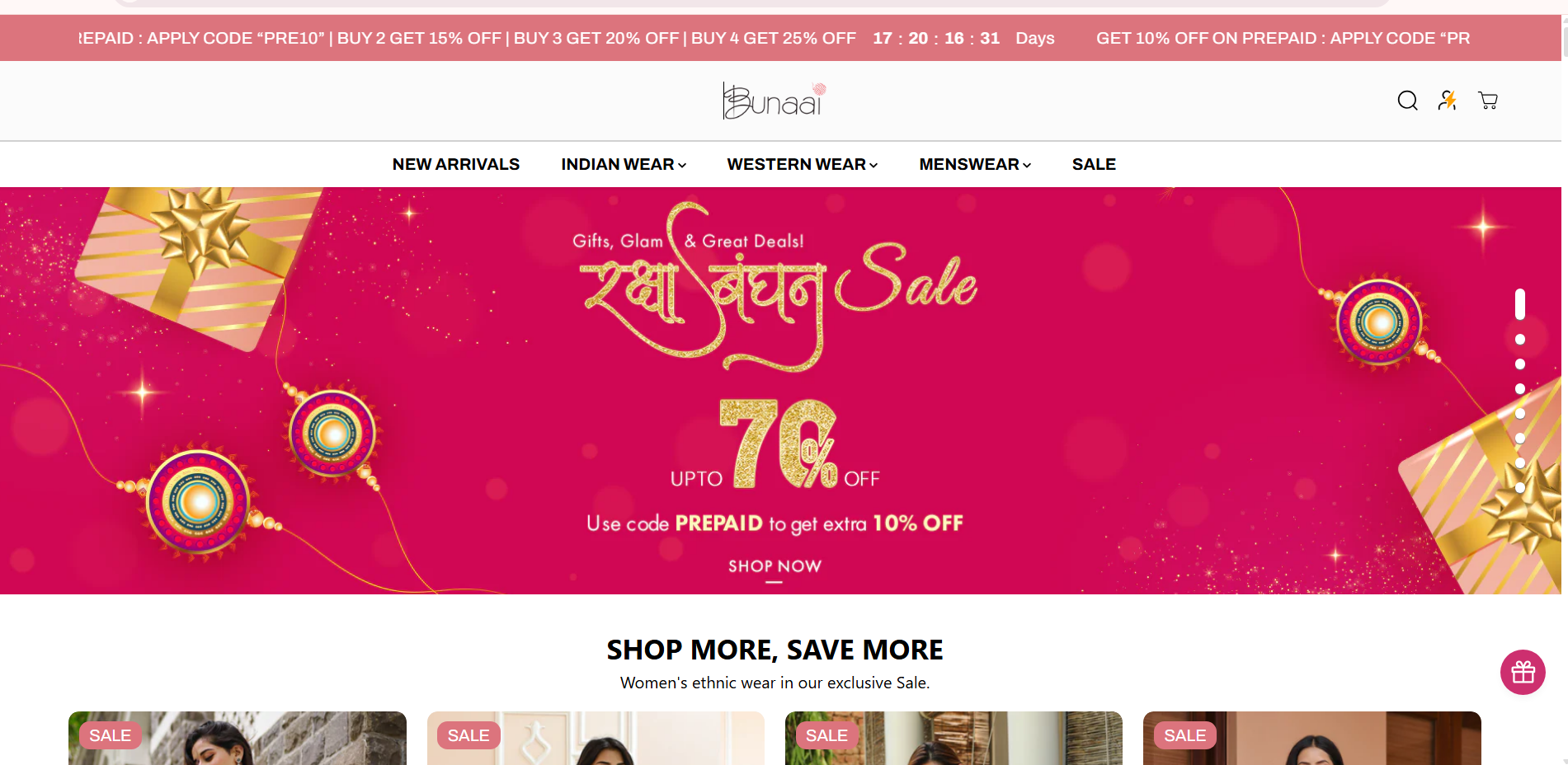Click the Shop Now link
The height and width of the screenshot is (765, 1568).
click(x=775, y=566)
